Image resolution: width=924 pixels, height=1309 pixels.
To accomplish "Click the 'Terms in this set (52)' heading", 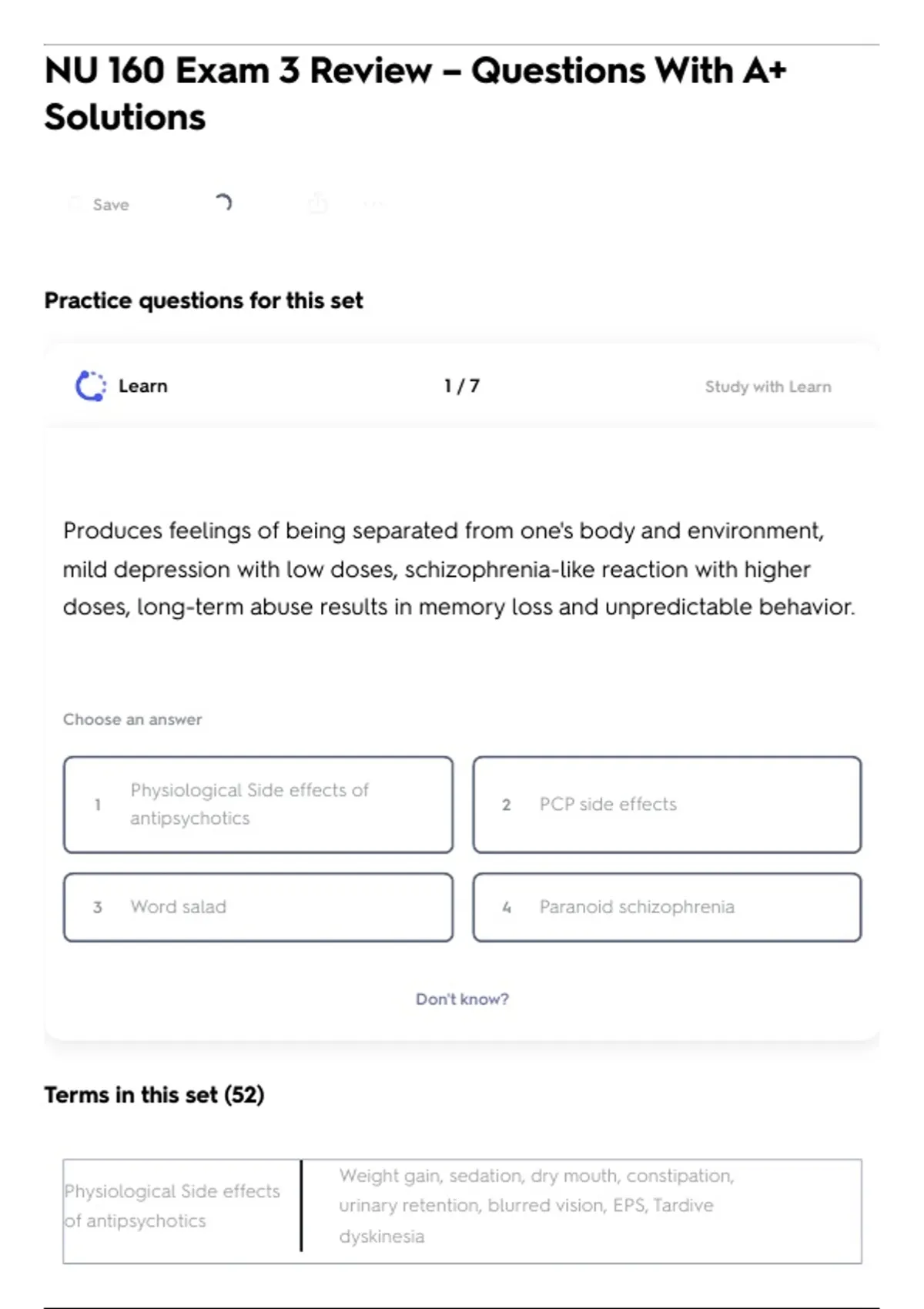I will pos(154,1095).
